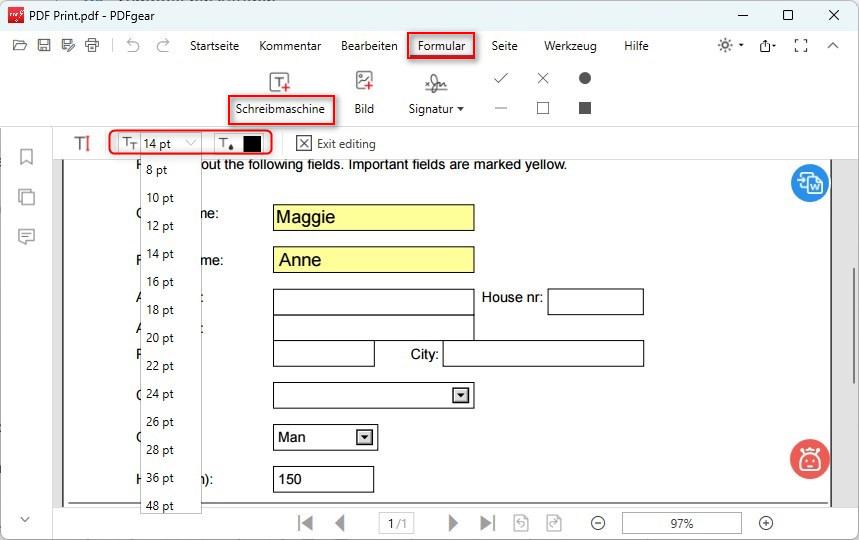Open the page thumbnails sidebar panel
This screenshot has width=859, height=540.
click(26, 197)
